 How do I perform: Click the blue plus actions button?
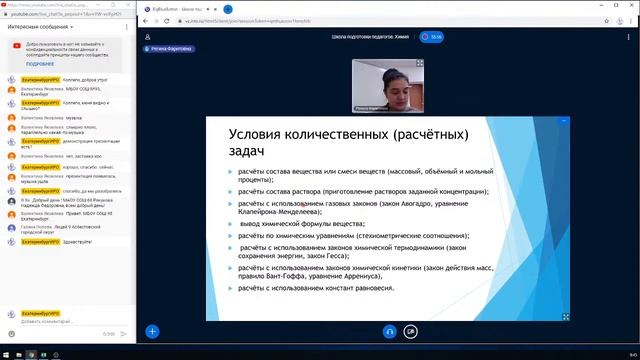pyautogui.click(x=152, y=331)
